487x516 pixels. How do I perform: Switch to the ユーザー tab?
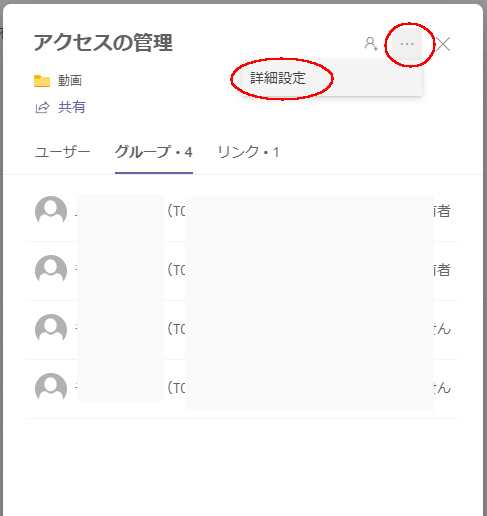point(62,152)
